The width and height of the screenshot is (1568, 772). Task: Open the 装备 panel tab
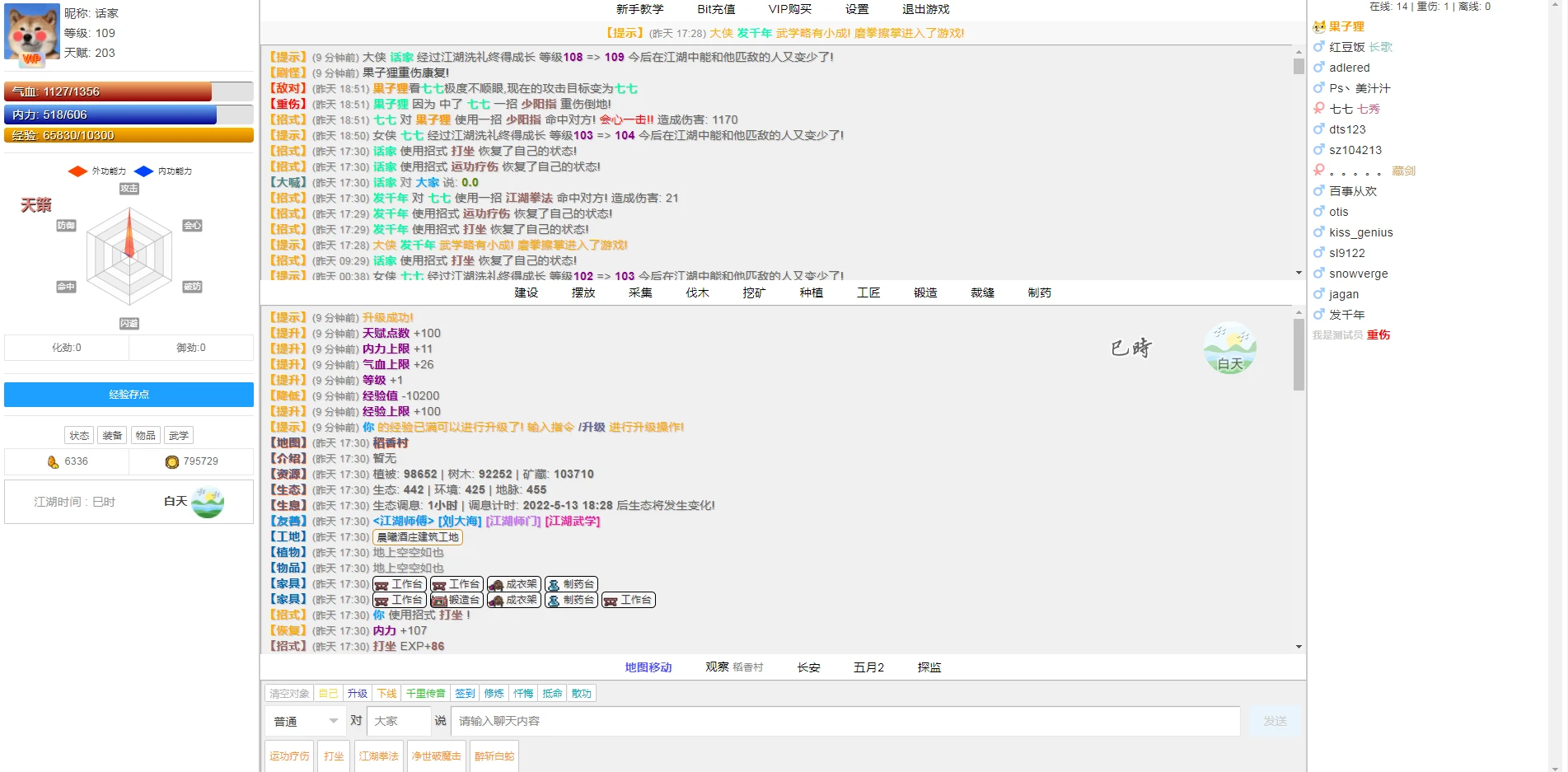(112, 436)
